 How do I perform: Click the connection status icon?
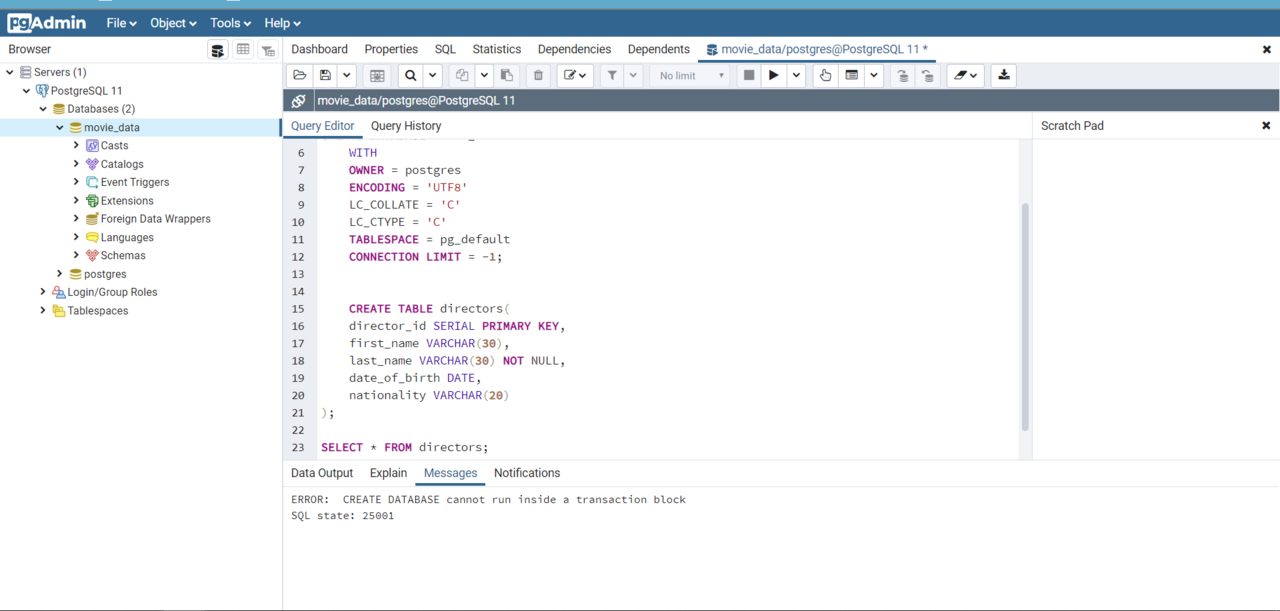pyautogui.click(x=298, y=101)
